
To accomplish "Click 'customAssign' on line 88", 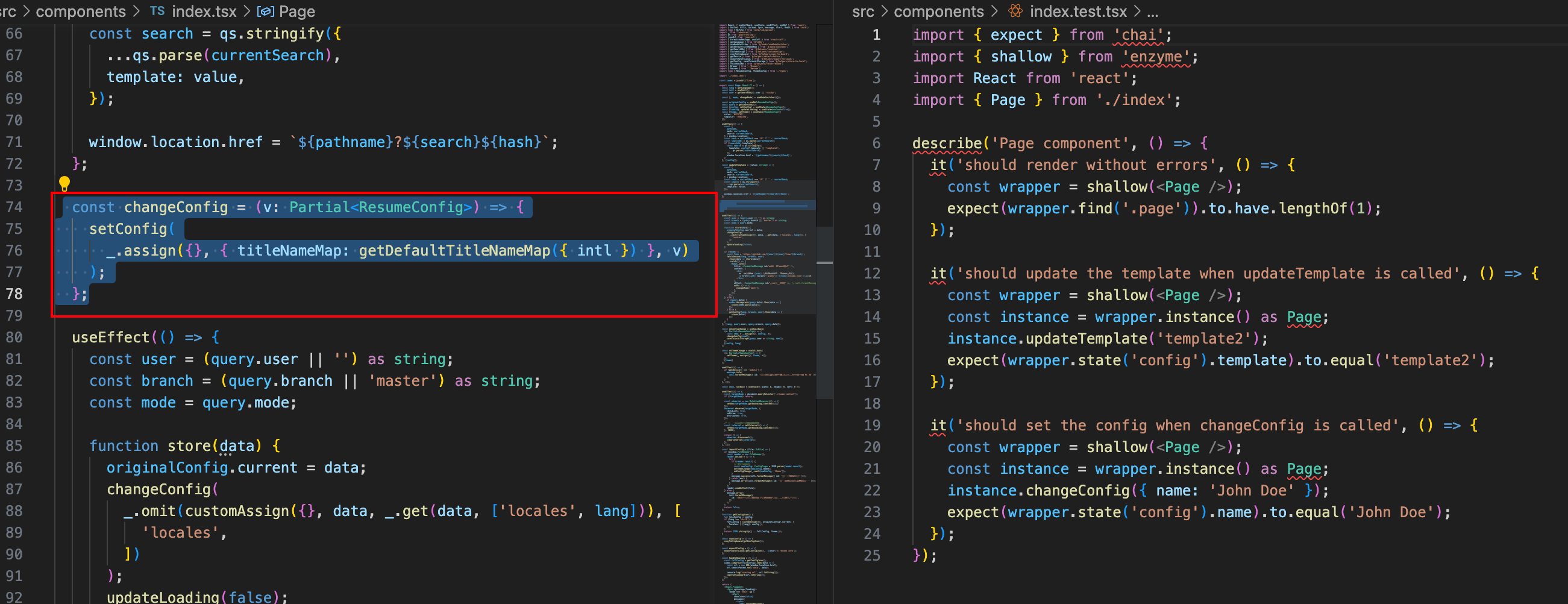I will [x=237, y=511].
